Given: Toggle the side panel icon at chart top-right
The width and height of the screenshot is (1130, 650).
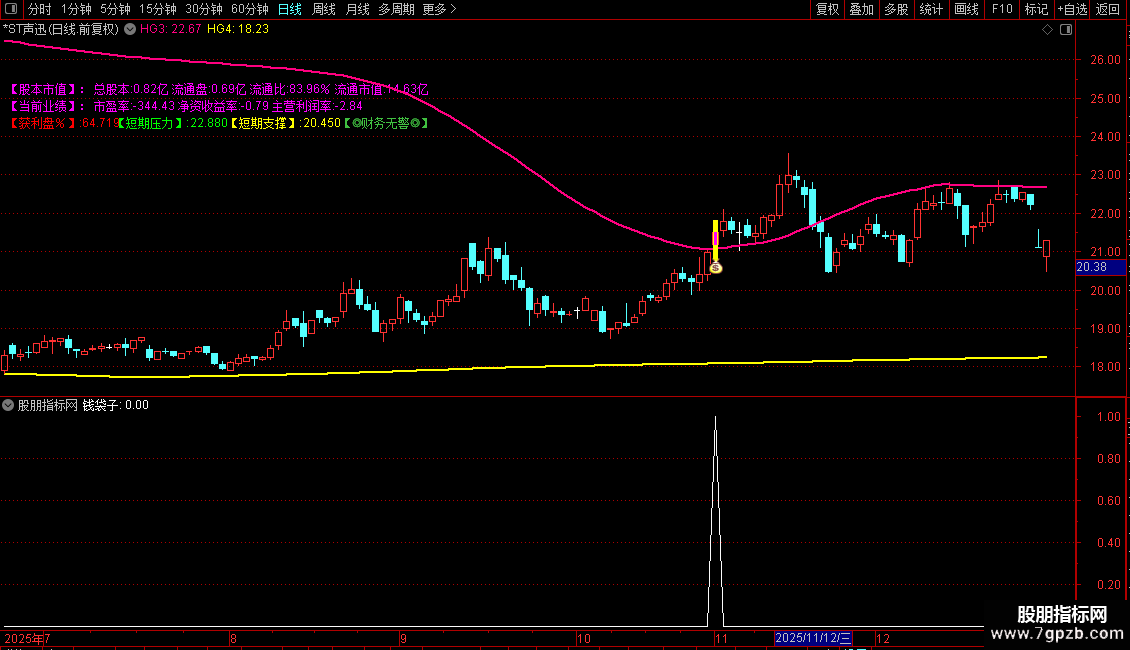Looking at the screenshot, I should point(1066,30).
